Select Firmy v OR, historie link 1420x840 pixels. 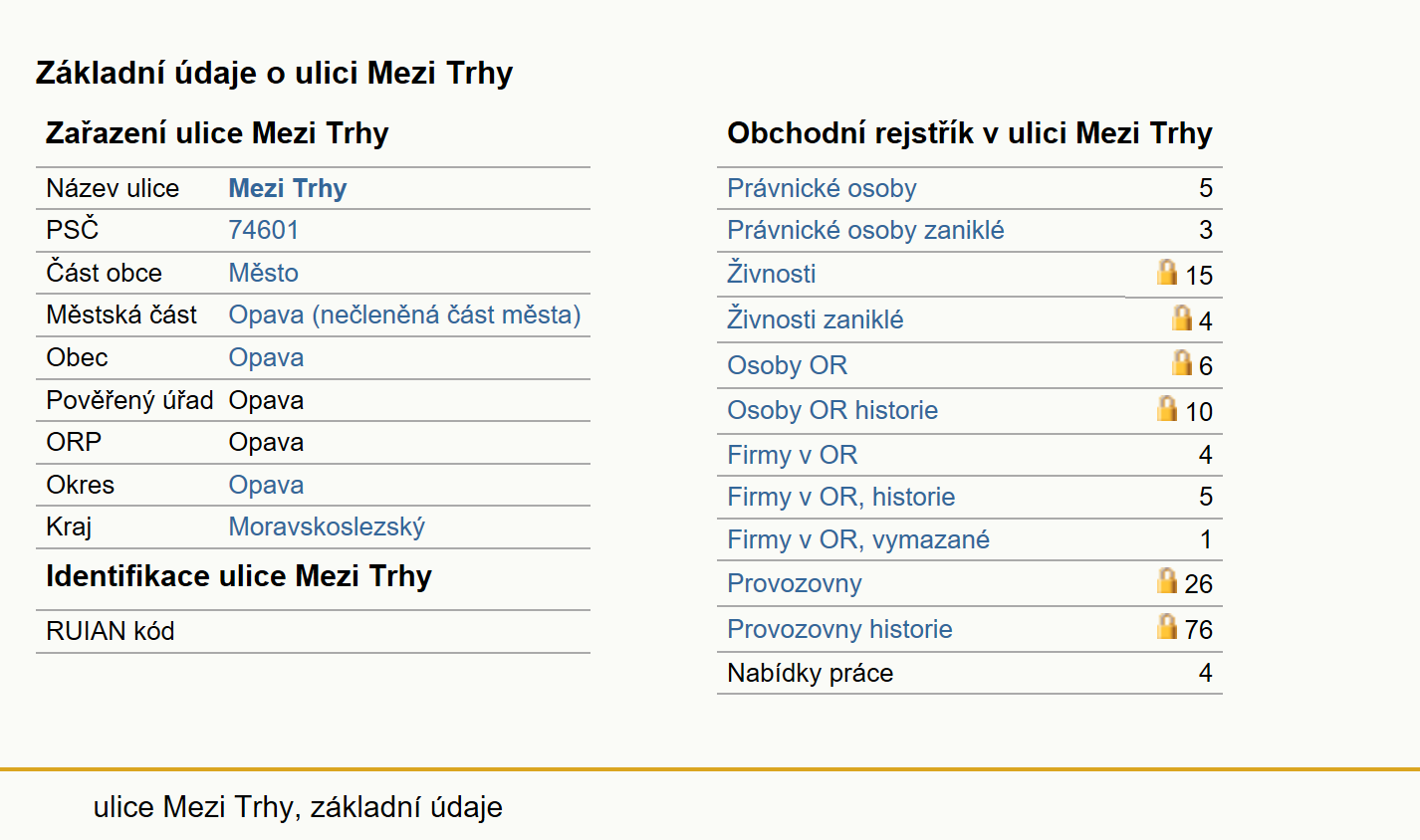pyautogui.click(x=841, y=497)
